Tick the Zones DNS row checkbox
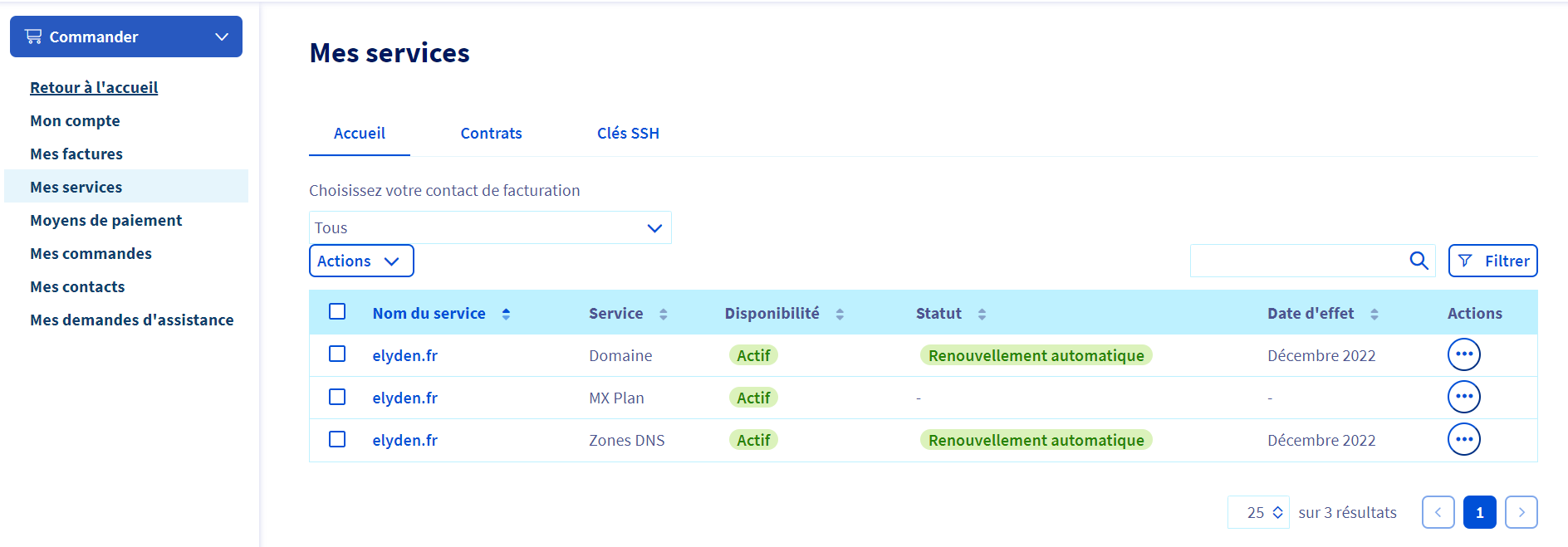This screenshot has width=1568, height=547. [x=337, y=439]
